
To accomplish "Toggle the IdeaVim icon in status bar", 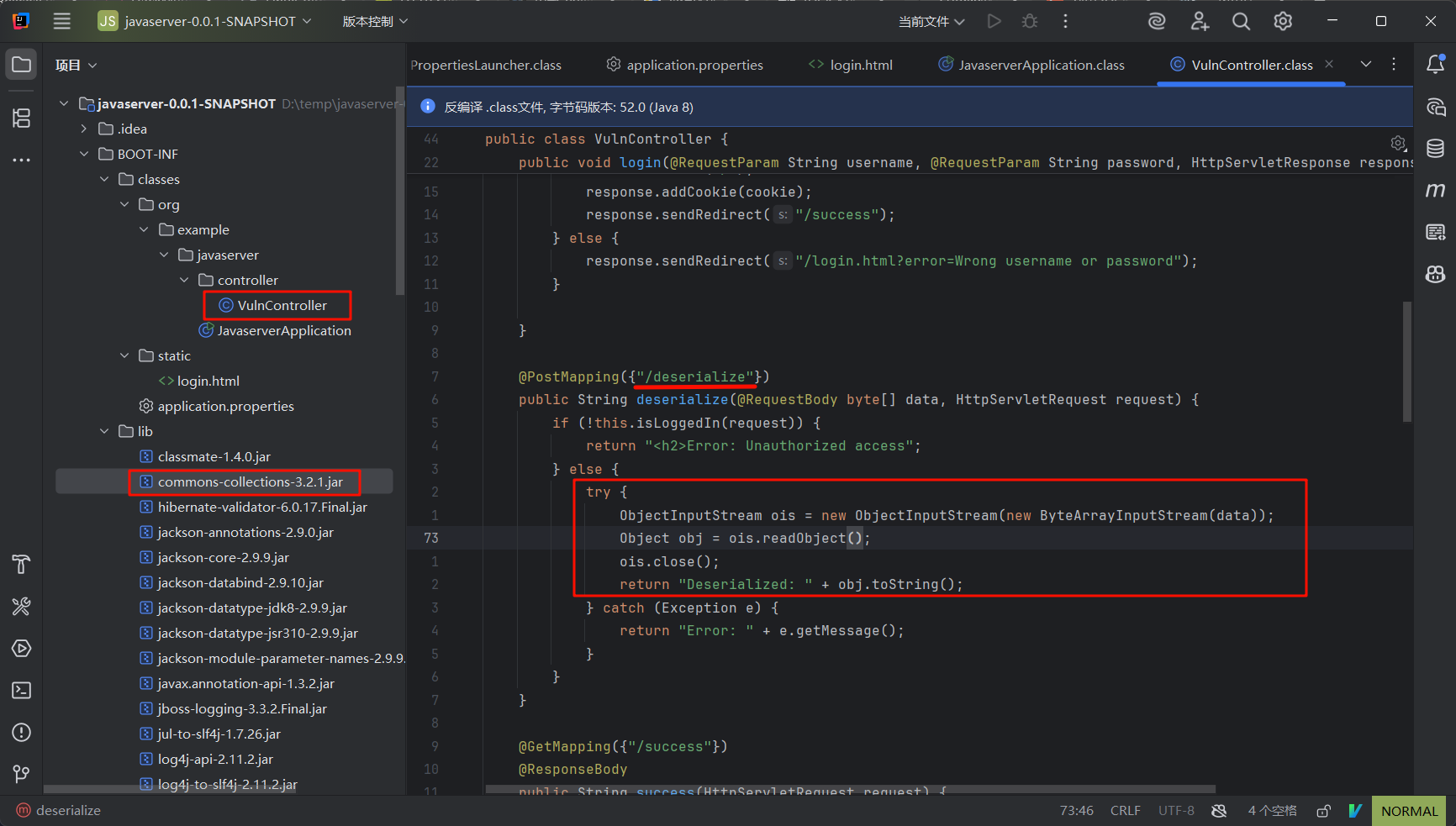I will 1354,811.
